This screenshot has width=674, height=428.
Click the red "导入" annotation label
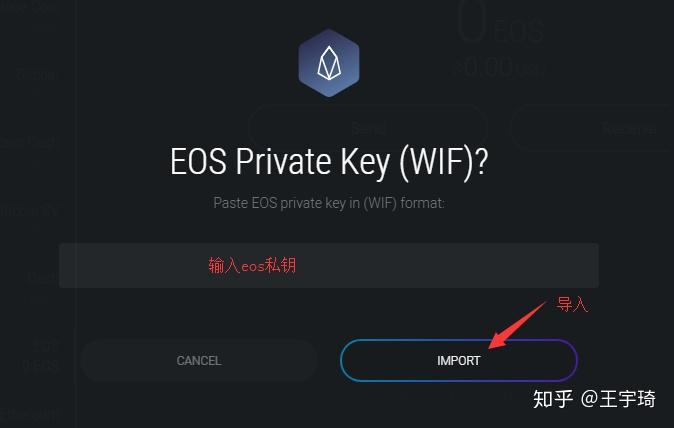572,304
